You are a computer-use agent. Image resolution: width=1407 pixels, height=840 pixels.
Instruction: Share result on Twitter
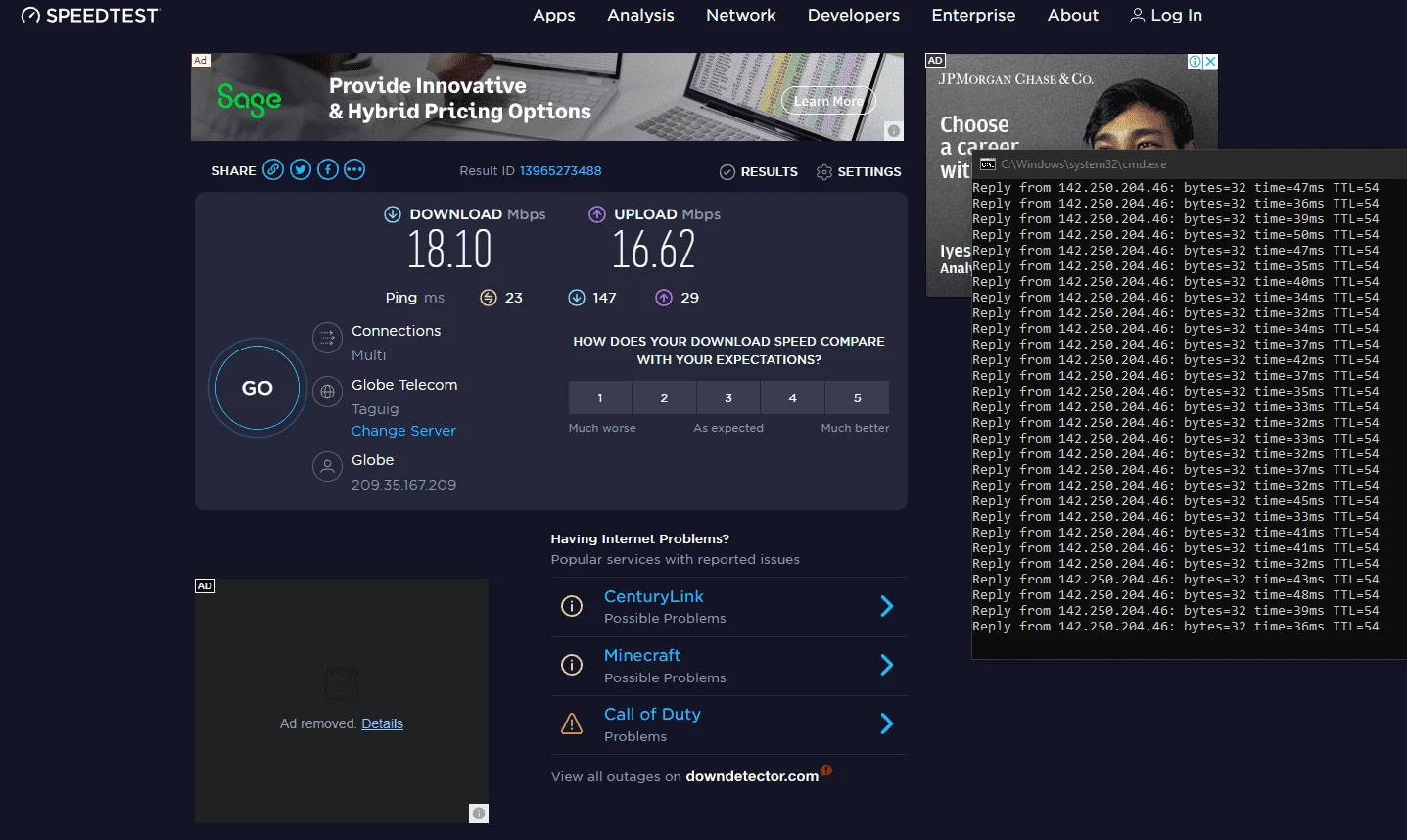pyautogui.click(x=301, y=170)
